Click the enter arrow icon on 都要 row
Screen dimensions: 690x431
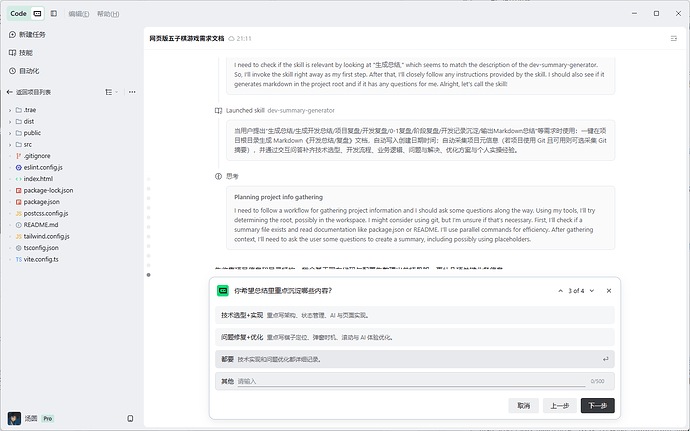(x=606, y=359)
